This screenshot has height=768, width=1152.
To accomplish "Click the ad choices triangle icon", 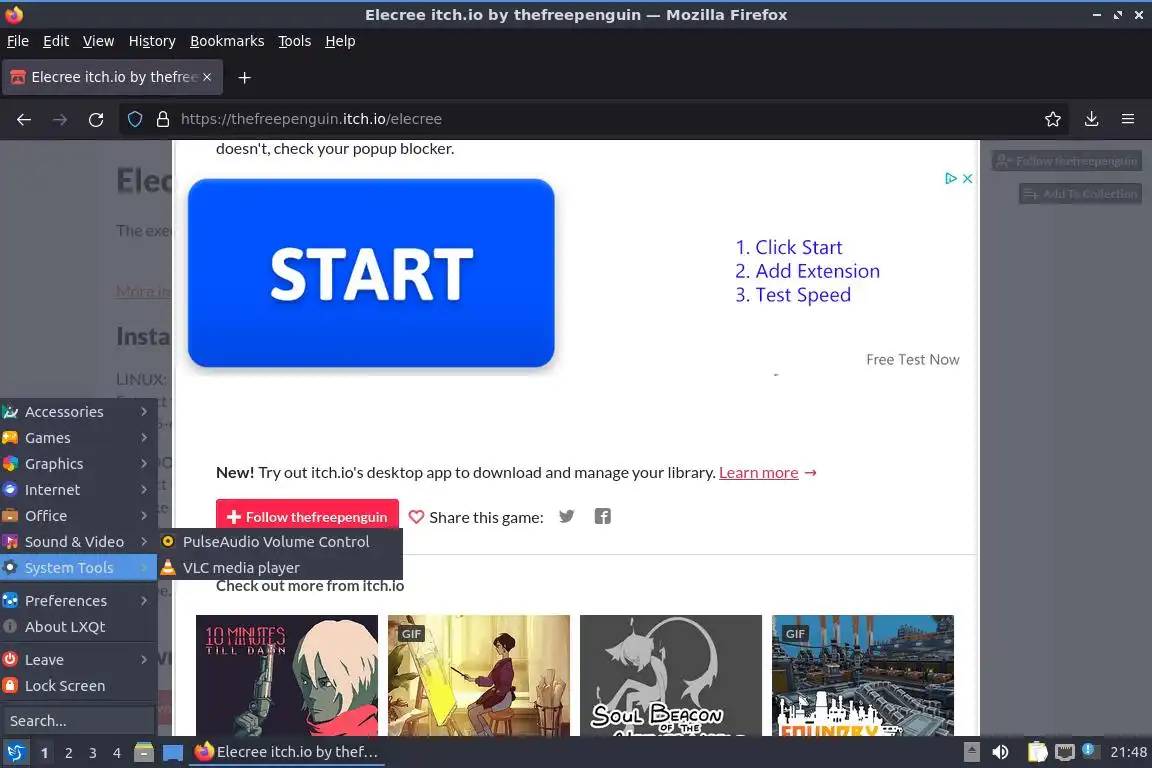I will 951,179.
